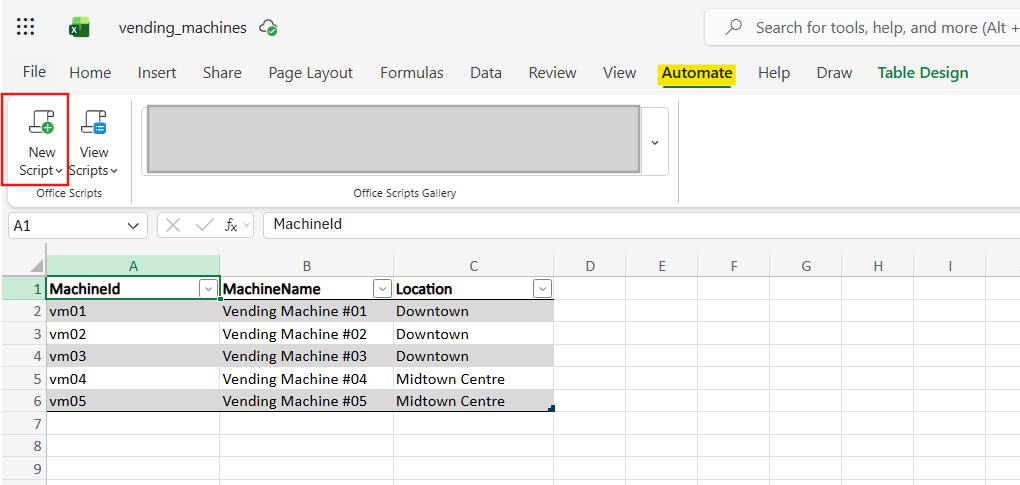The image size is (1020, 485).
Task: Click cell containing vm05
Action: 133,401
